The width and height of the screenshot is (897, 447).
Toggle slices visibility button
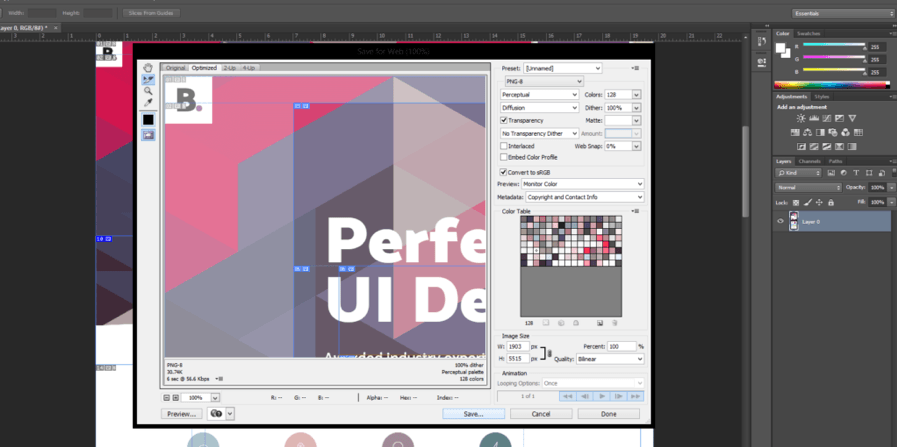point(148,134)
